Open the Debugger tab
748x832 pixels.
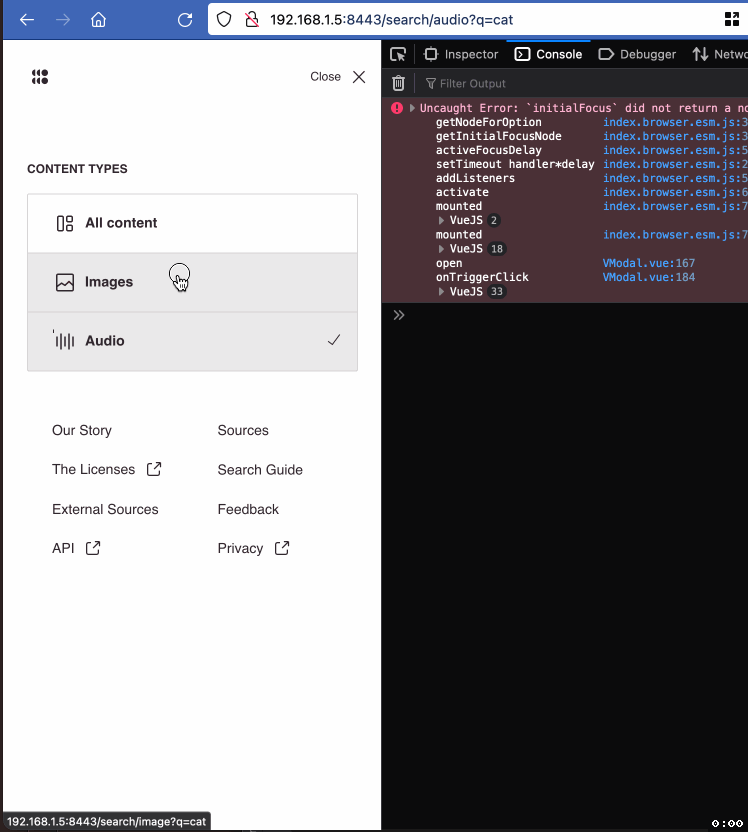[x=637, y=54]
